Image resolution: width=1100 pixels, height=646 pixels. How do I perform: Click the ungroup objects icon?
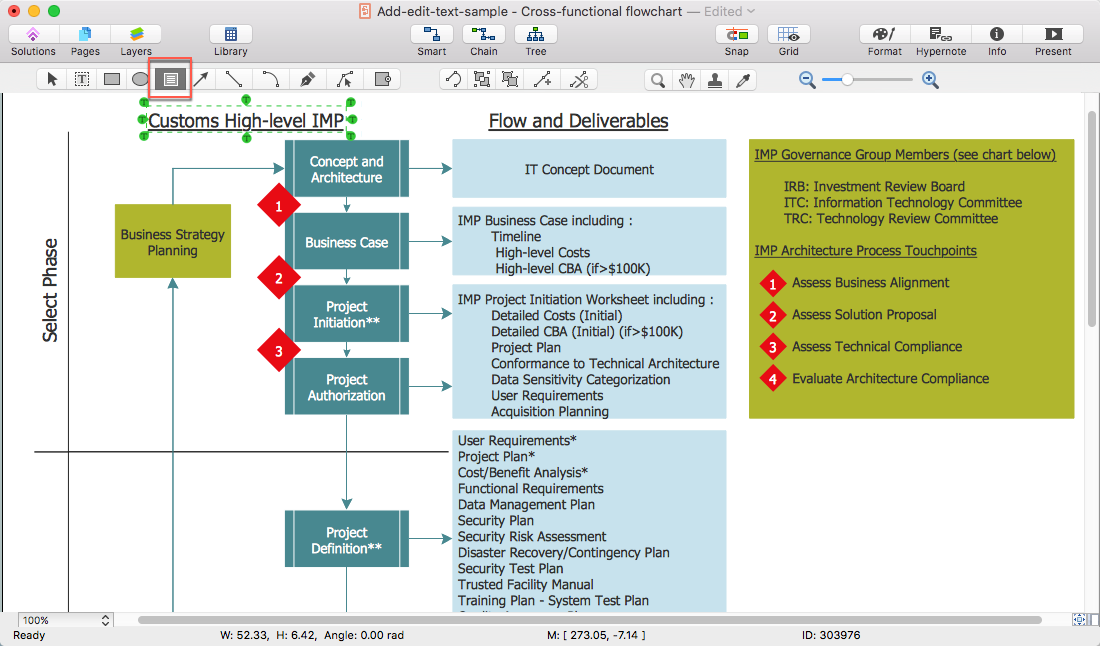click(510, 79)
